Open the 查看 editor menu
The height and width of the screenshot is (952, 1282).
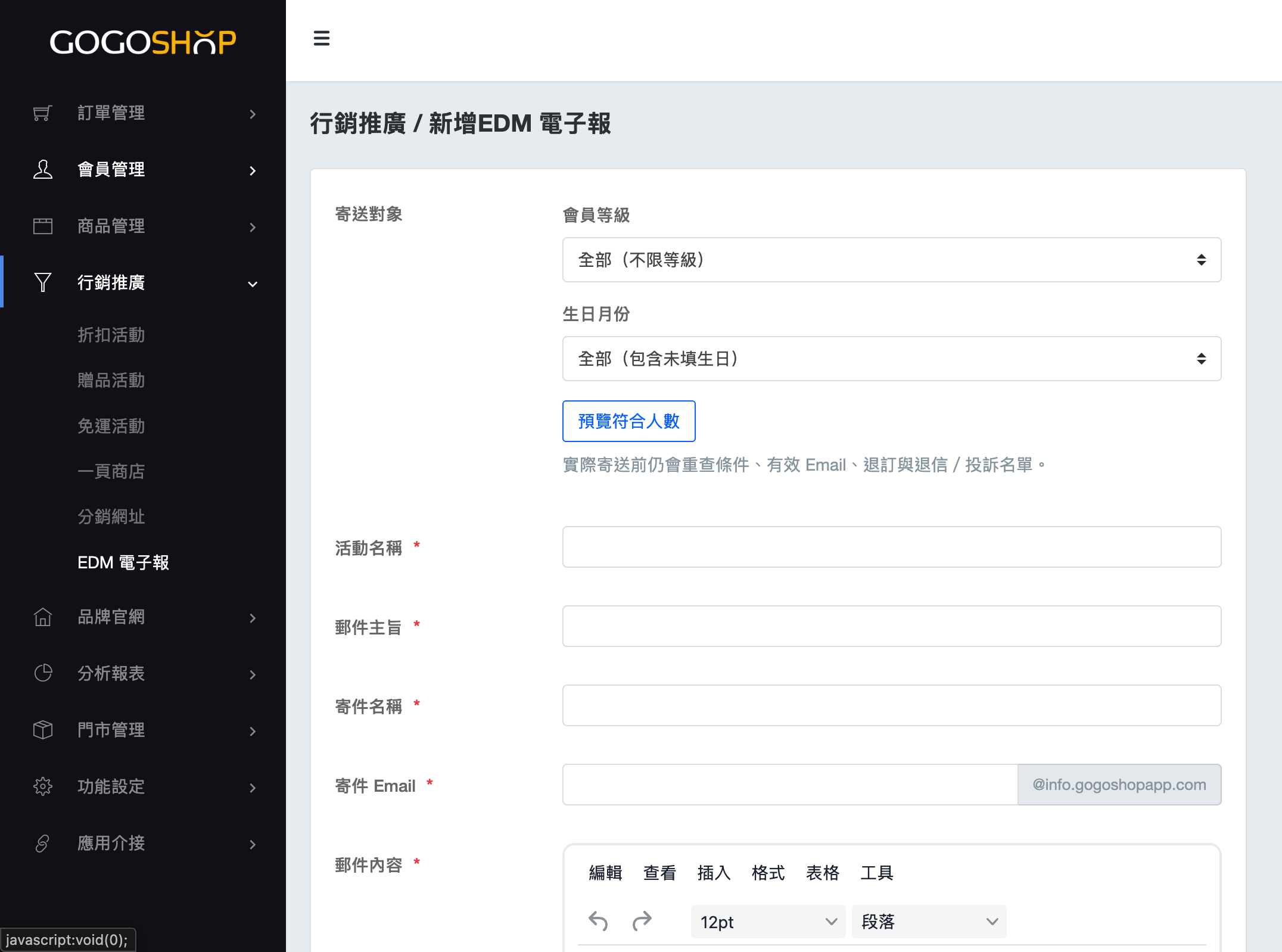click(x=659, y=873)
